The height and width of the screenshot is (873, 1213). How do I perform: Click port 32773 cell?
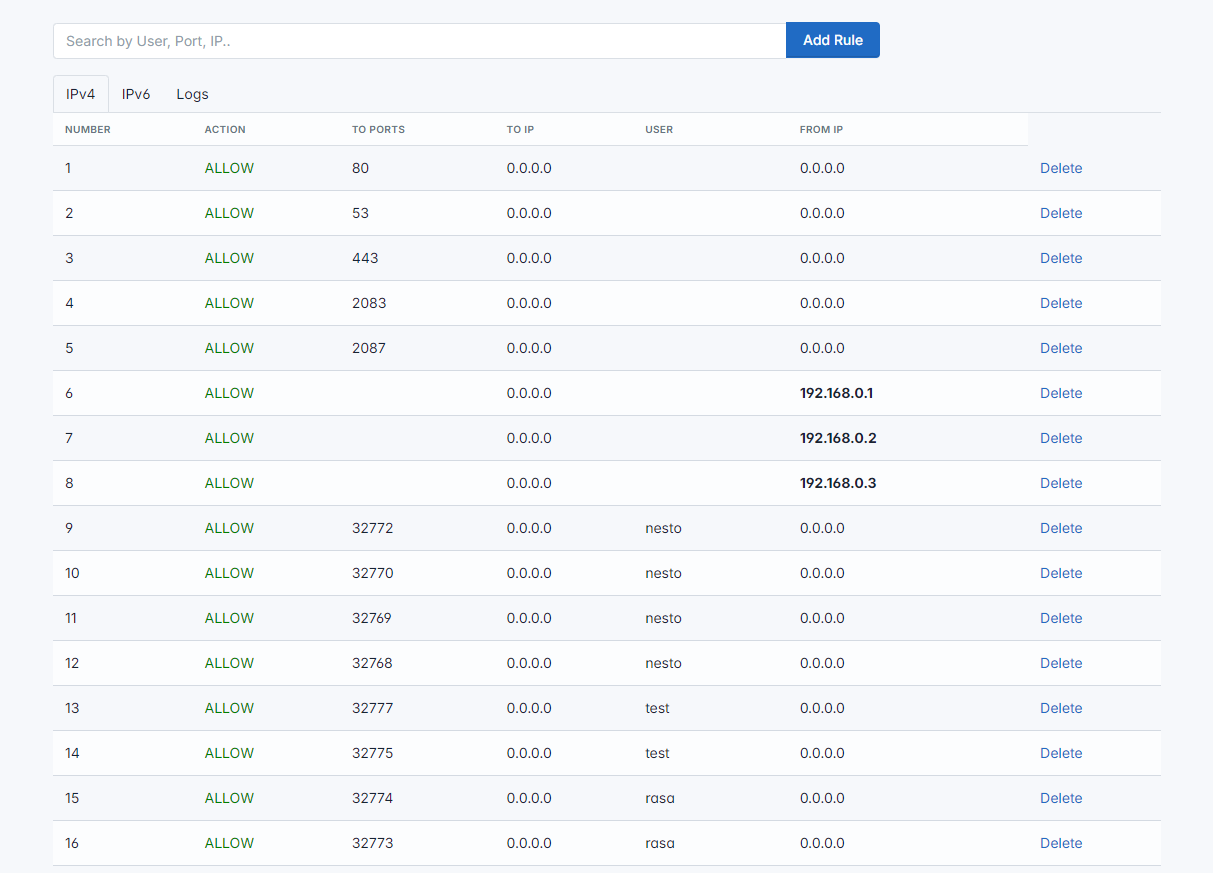[372, 843]
